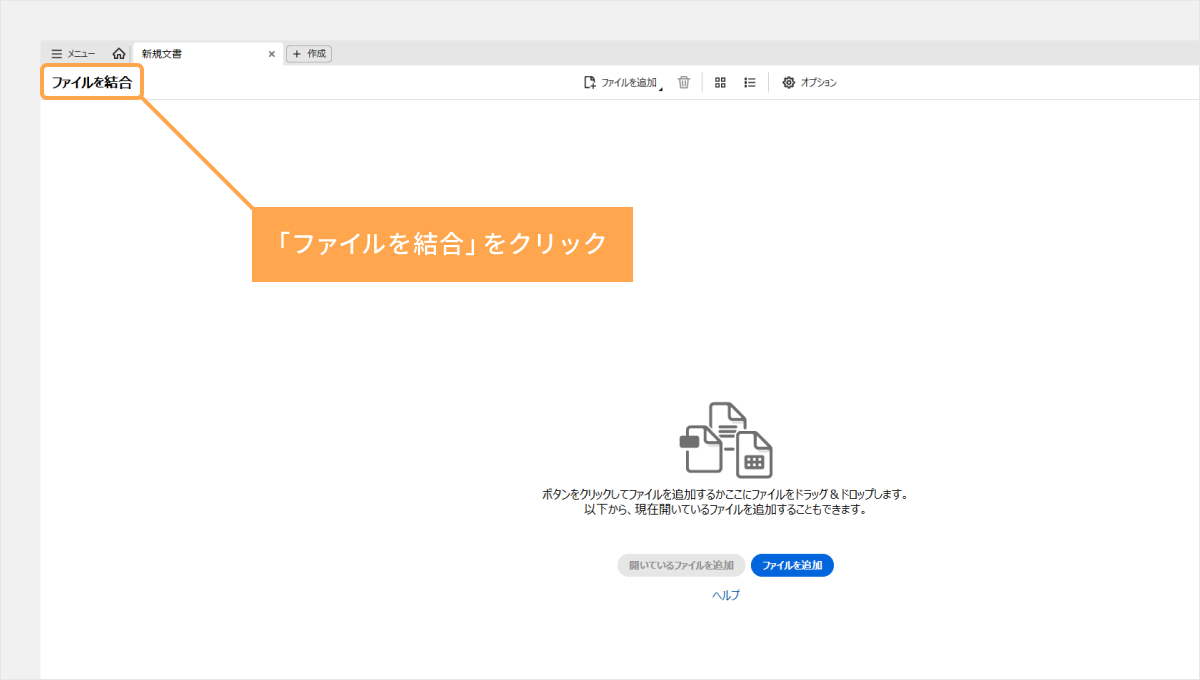Click the blue ファイルを追加 button
This screenshot has width=1200, height=680.
[x=792, y=565]
